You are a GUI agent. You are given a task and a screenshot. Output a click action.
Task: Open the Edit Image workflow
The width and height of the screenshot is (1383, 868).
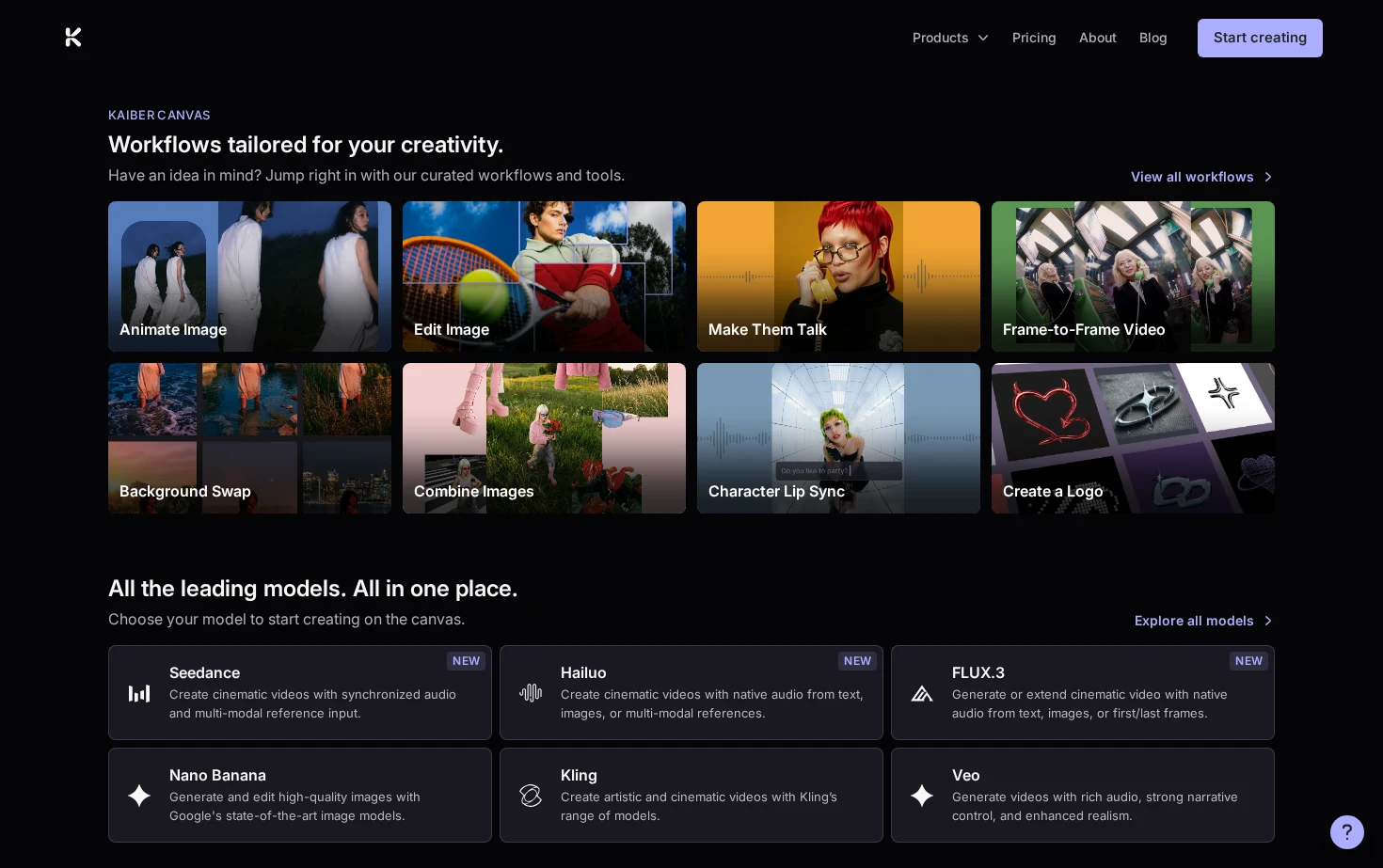pyautogui.click(x=544, y=276)
